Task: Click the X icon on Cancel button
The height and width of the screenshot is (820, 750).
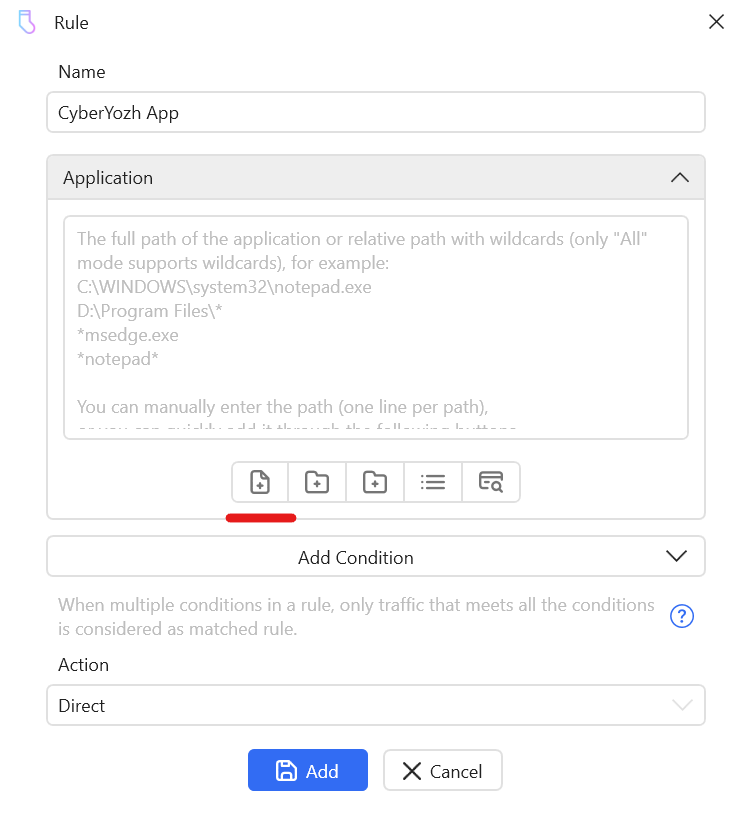Action: (411, 771)
